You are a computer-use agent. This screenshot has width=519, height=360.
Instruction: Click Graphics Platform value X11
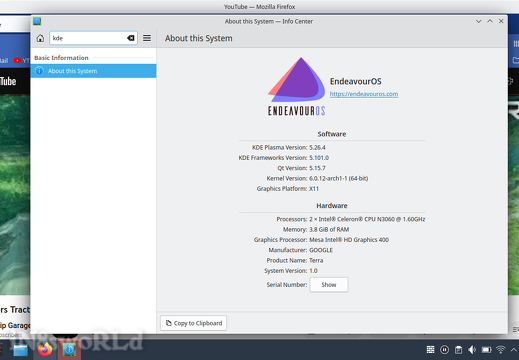pos(314,189)
